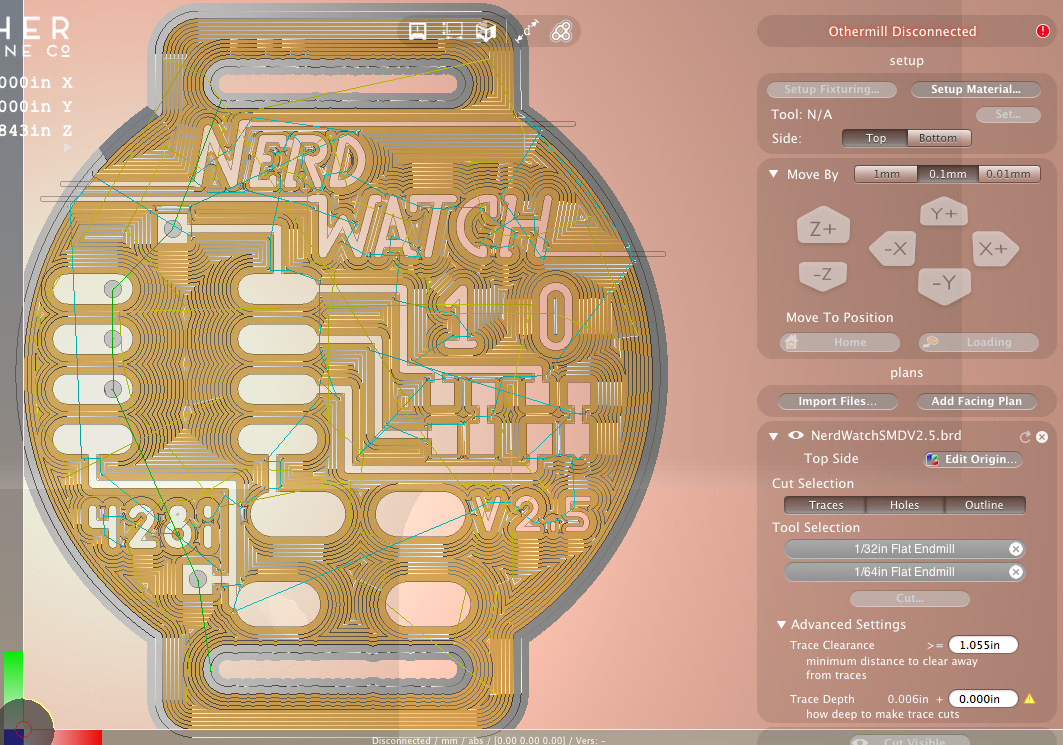Click the Cut... button
This screenshot has width=1063, height=745.
pos(910,599)
